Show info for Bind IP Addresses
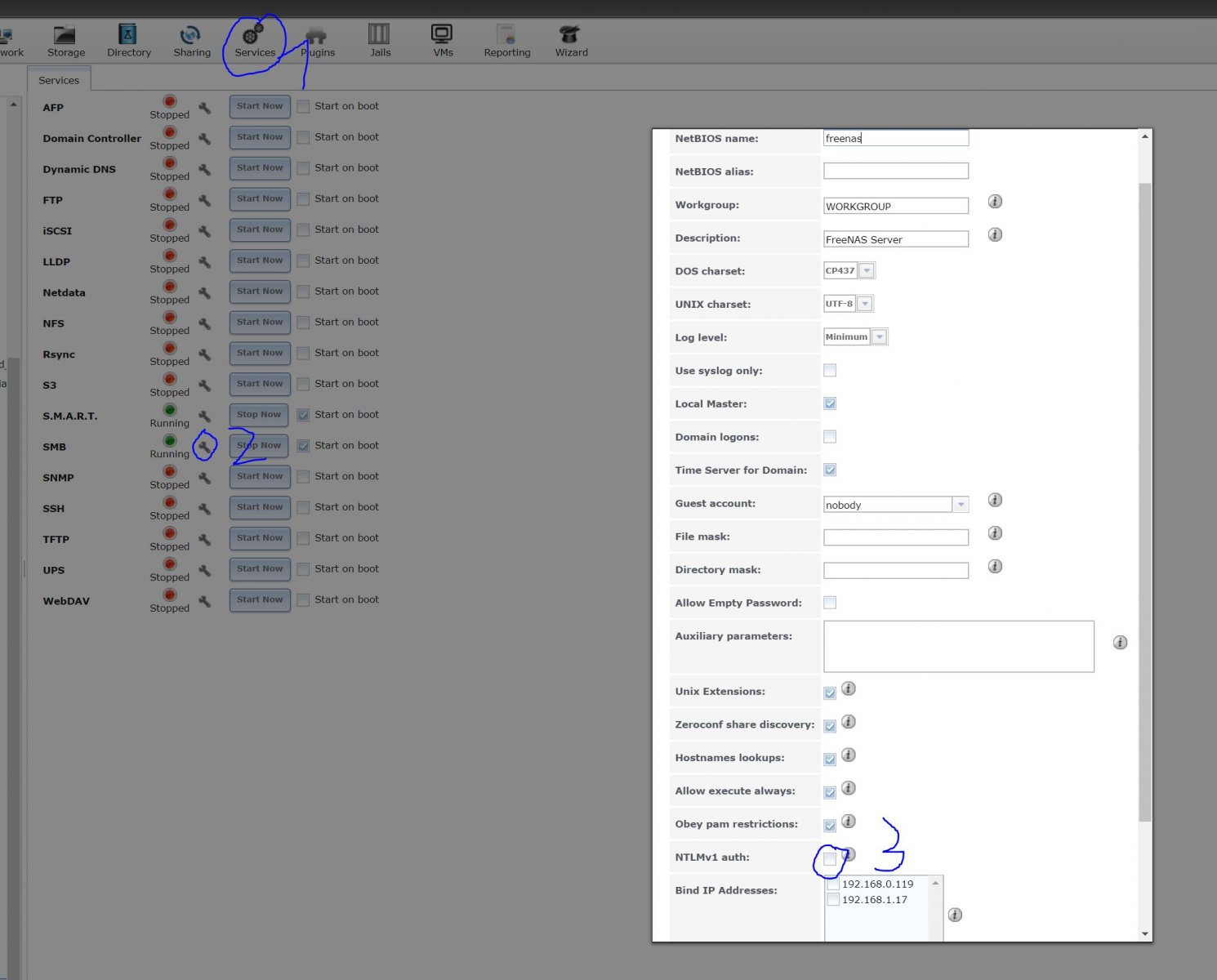 click(x=955, y=915)
